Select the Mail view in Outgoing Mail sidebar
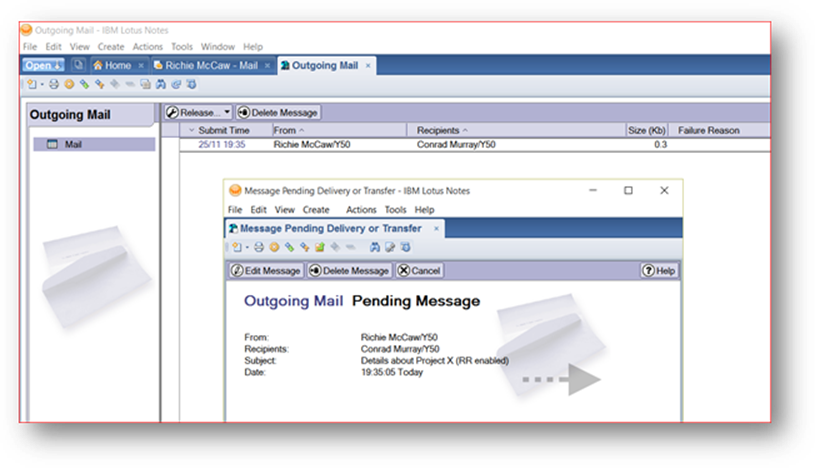Viewport: 815px width, 468px height. point(94,145)
